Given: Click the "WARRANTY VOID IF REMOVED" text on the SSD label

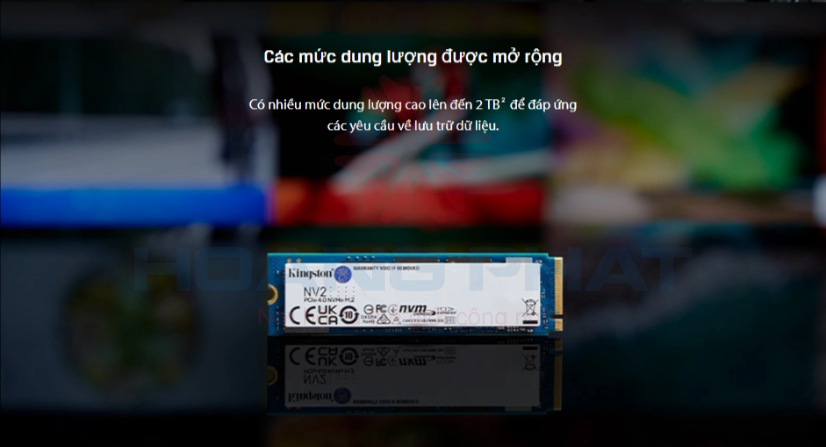Looking at the screenshot, I should [386, 268].
